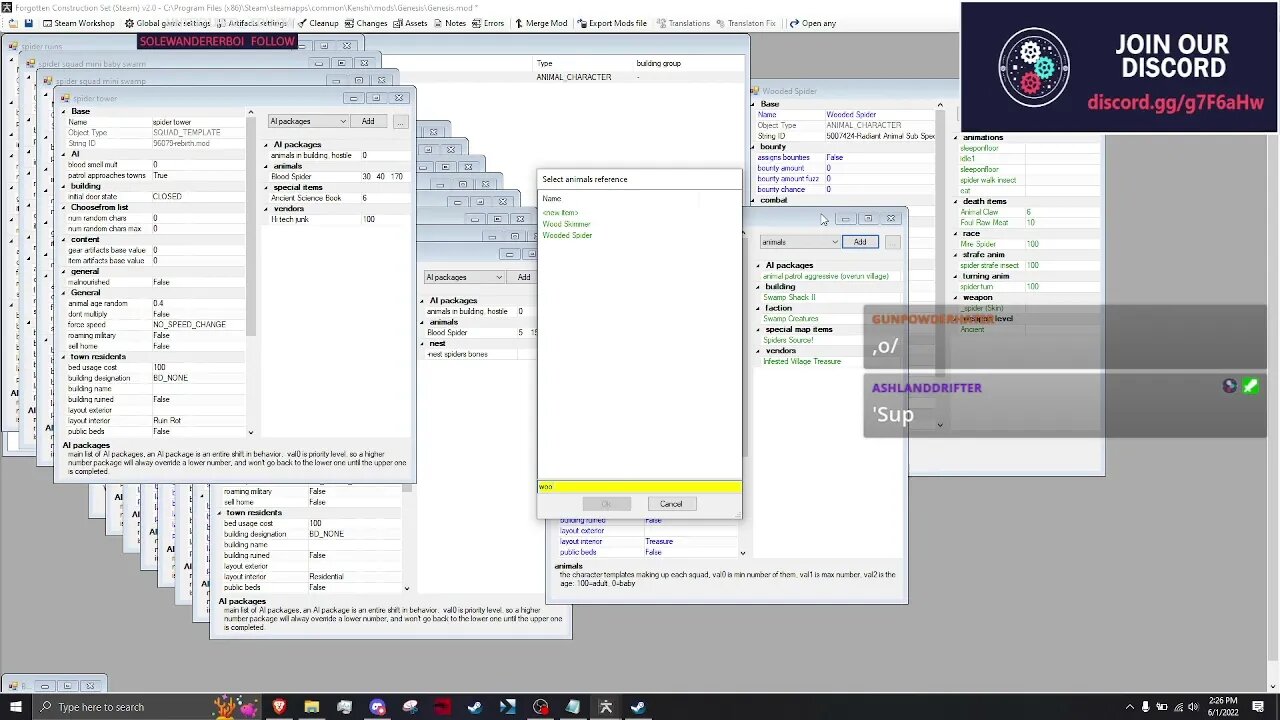Collapse vendors group in spider tower window
1280x720 pixels.
point(267,208)
